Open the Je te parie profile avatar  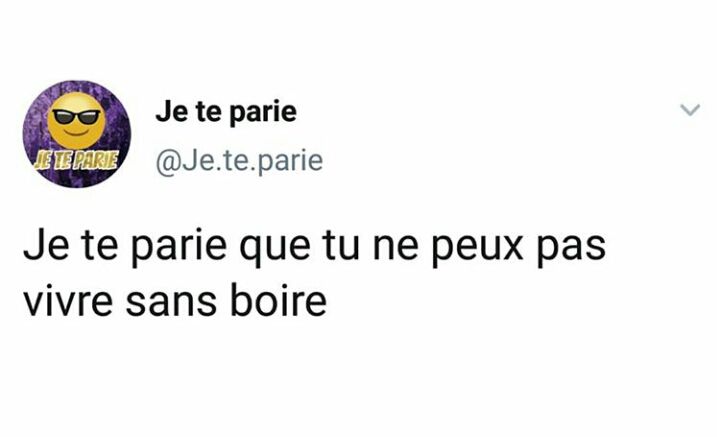coord(77,134)
